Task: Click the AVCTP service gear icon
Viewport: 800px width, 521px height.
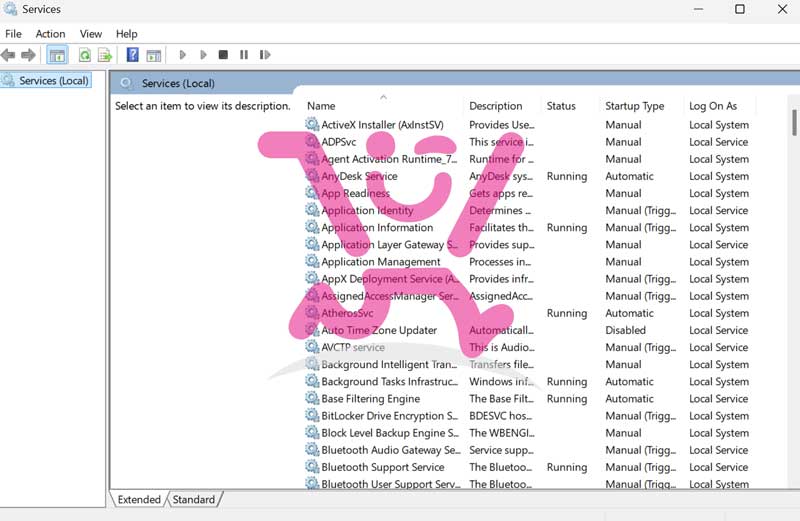Action: [x=312, y=347]
